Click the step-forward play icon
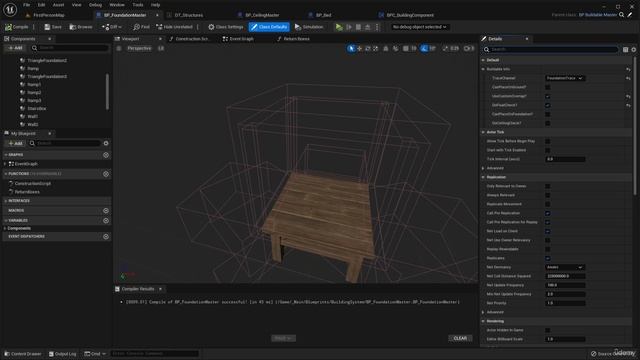640x360 pixels. coord(349,27)
